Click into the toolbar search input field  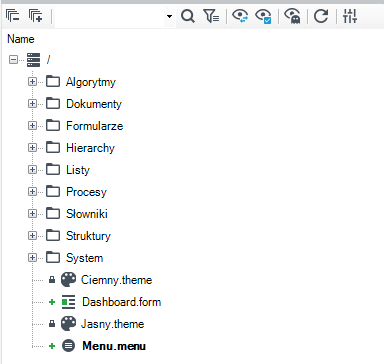tap(110, 16)
